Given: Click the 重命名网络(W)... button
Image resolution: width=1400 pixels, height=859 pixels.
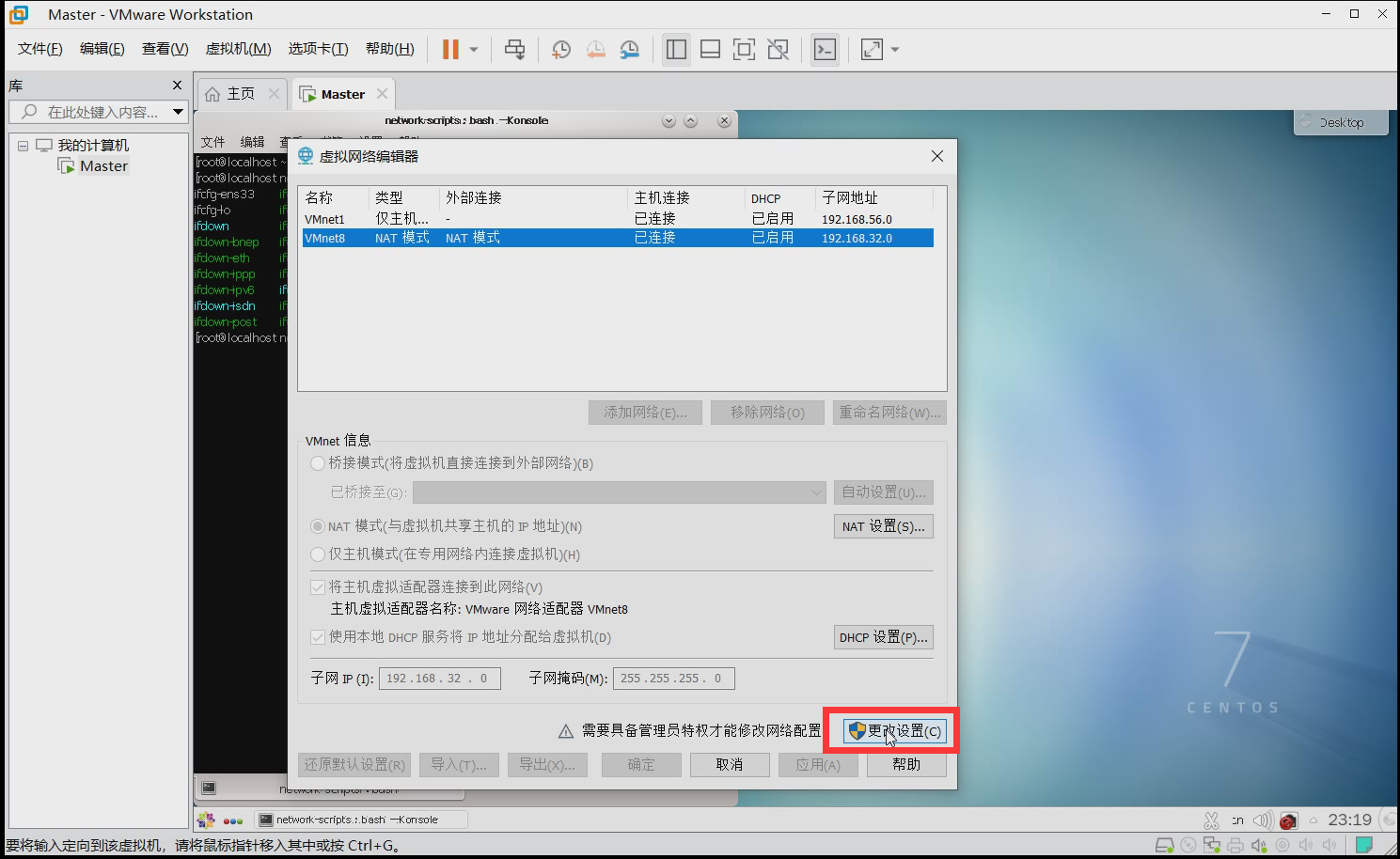Looking at the screenshot, I should coord(889,413).
